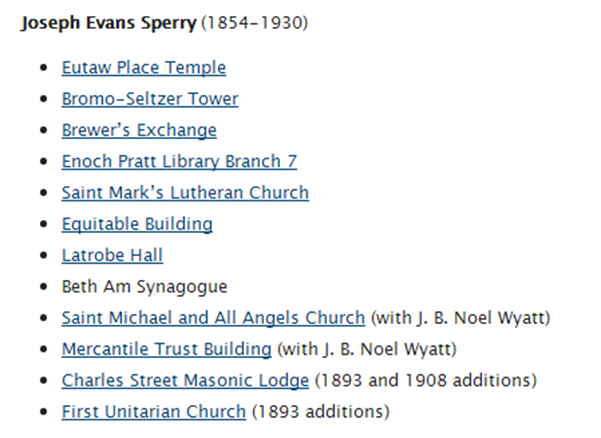The height and width of the screenshot is (438, 601).
Task: Open Saint Michael and All Angels Church link
Action: [x=213, y=318]
